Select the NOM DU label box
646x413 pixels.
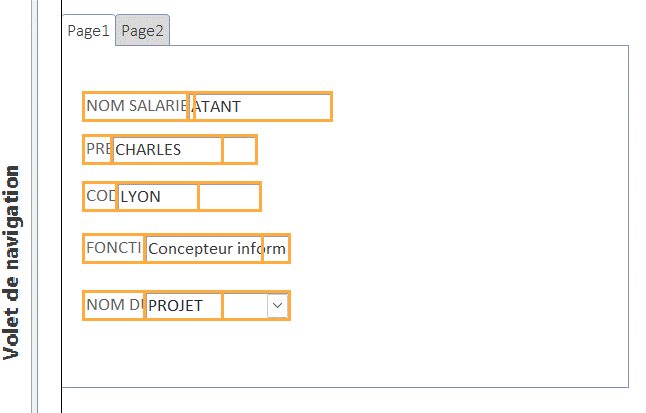[114, 305]
